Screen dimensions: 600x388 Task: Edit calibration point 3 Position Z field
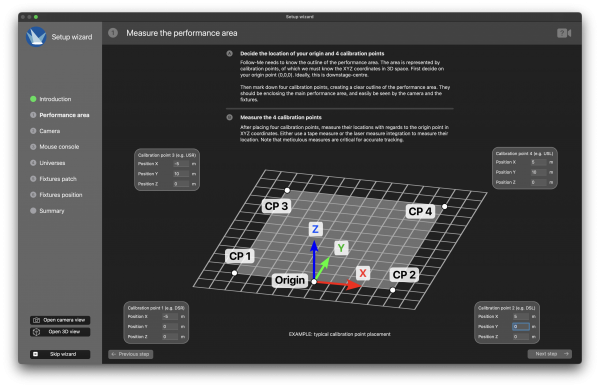(181, 184)
